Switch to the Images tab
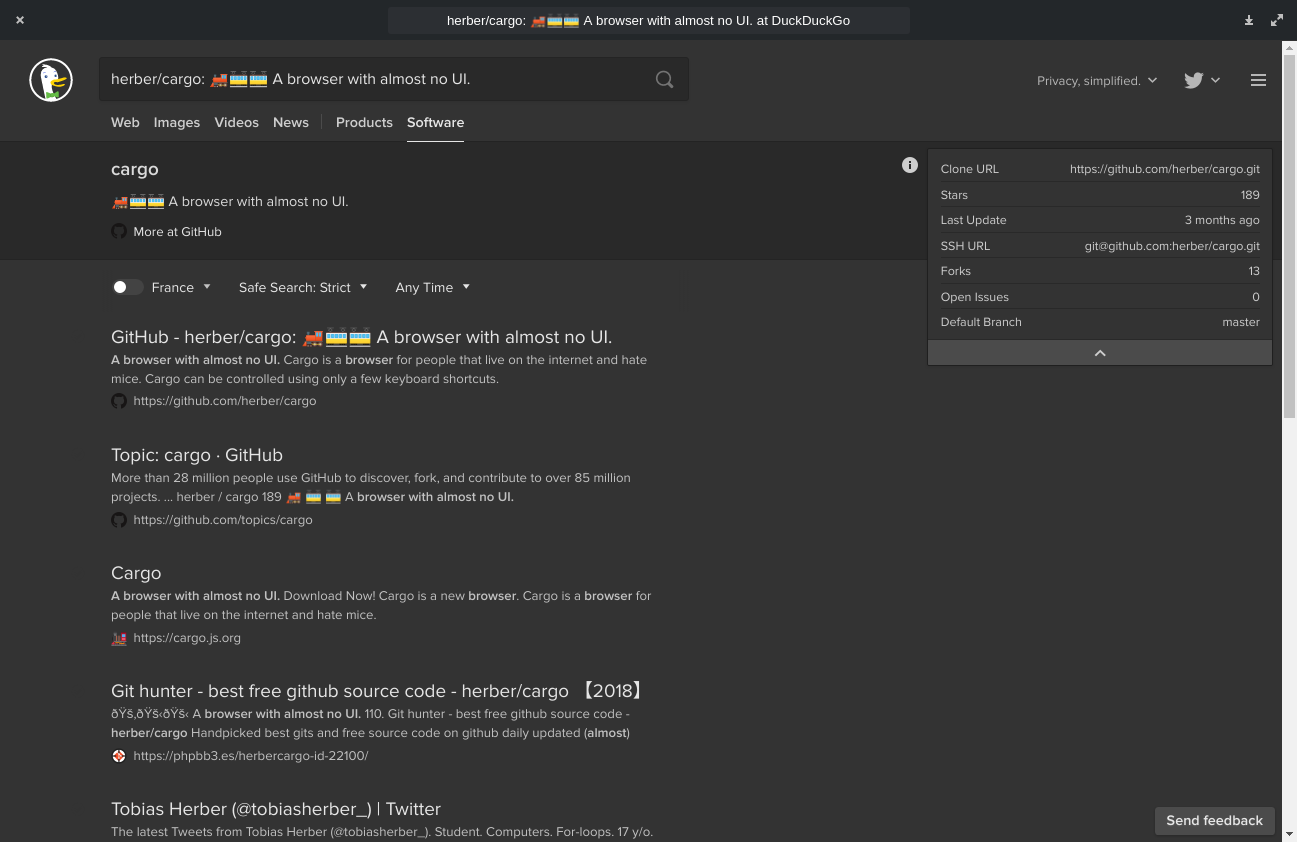This screenshot has width=1297, height=842. click(177, 122)
